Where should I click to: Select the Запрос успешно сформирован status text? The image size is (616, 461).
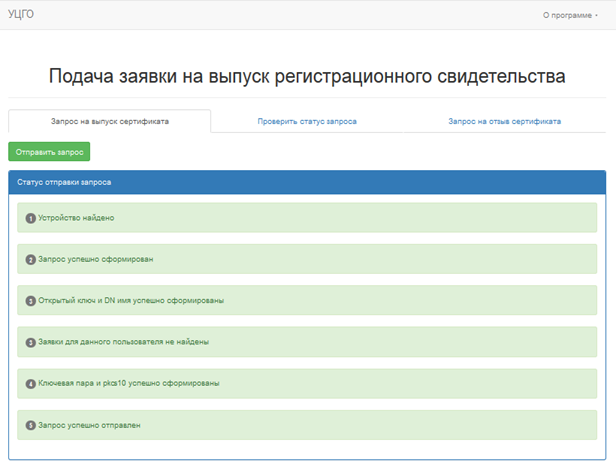(96, 259)
